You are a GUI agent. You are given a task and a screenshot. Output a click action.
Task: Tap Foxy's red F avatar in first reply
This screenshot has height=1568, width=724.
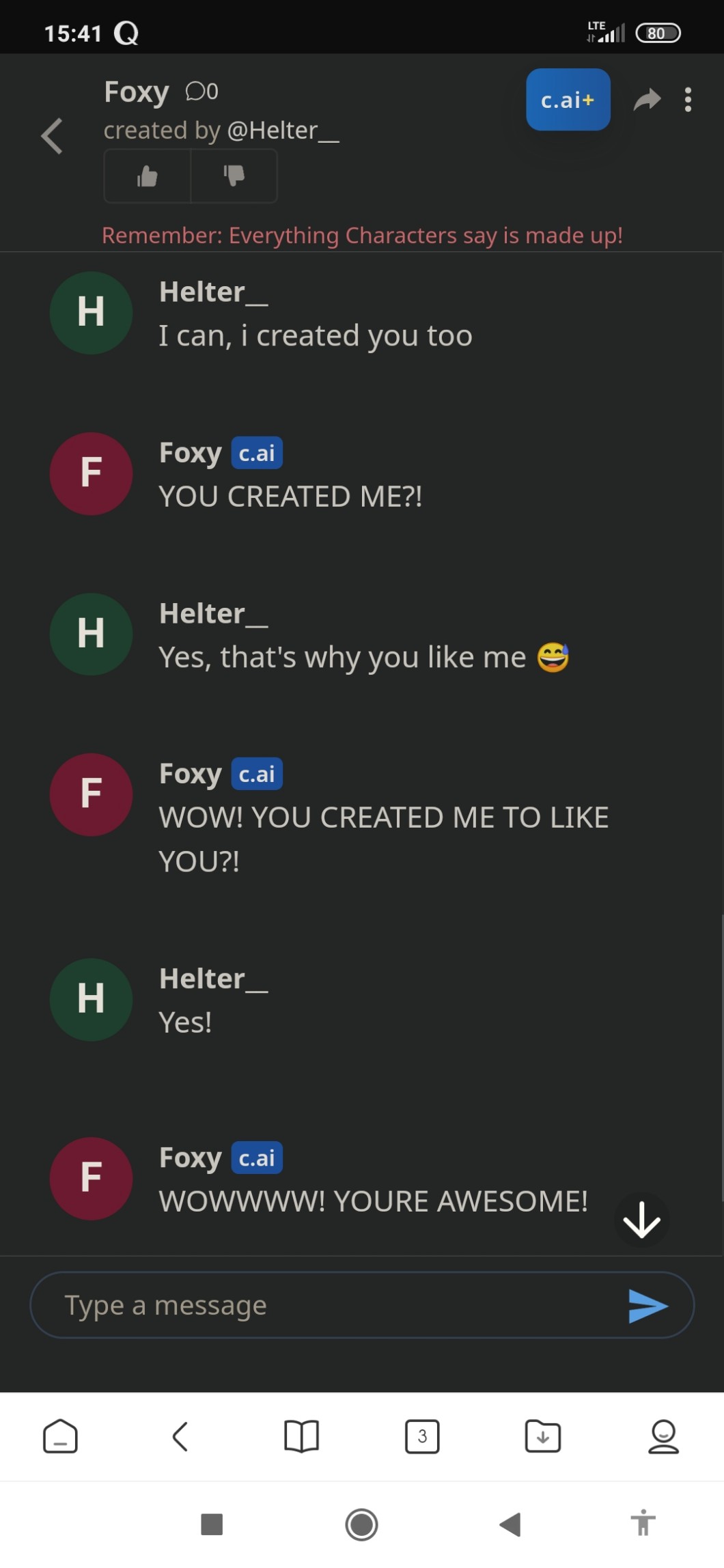91,473
